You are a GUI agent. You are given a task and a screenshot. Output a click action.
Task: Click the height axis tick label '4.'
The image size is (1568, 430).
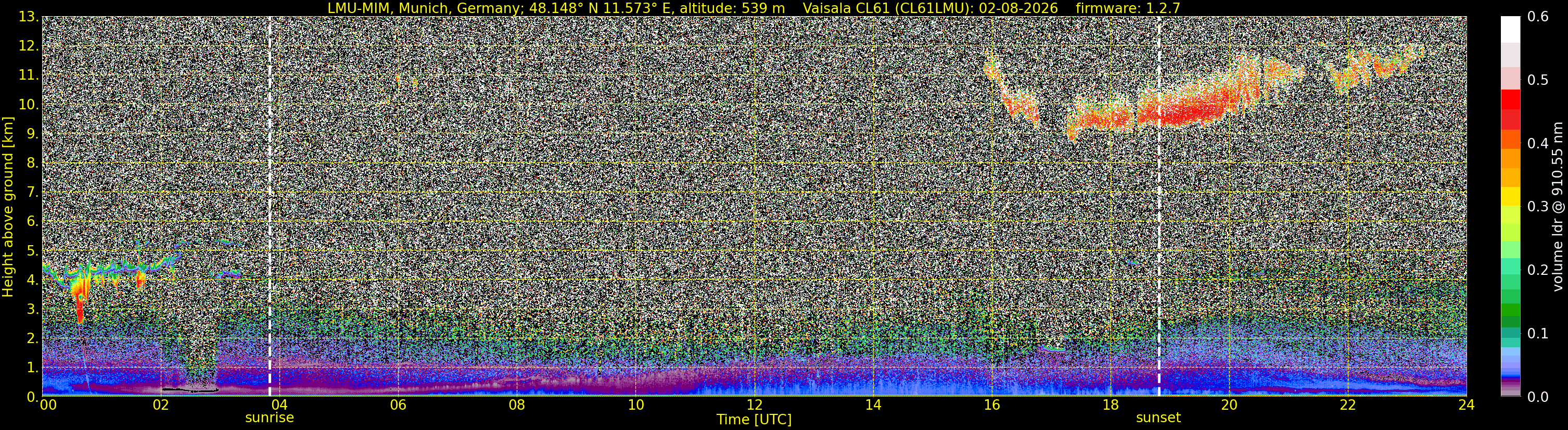(32, 280)
